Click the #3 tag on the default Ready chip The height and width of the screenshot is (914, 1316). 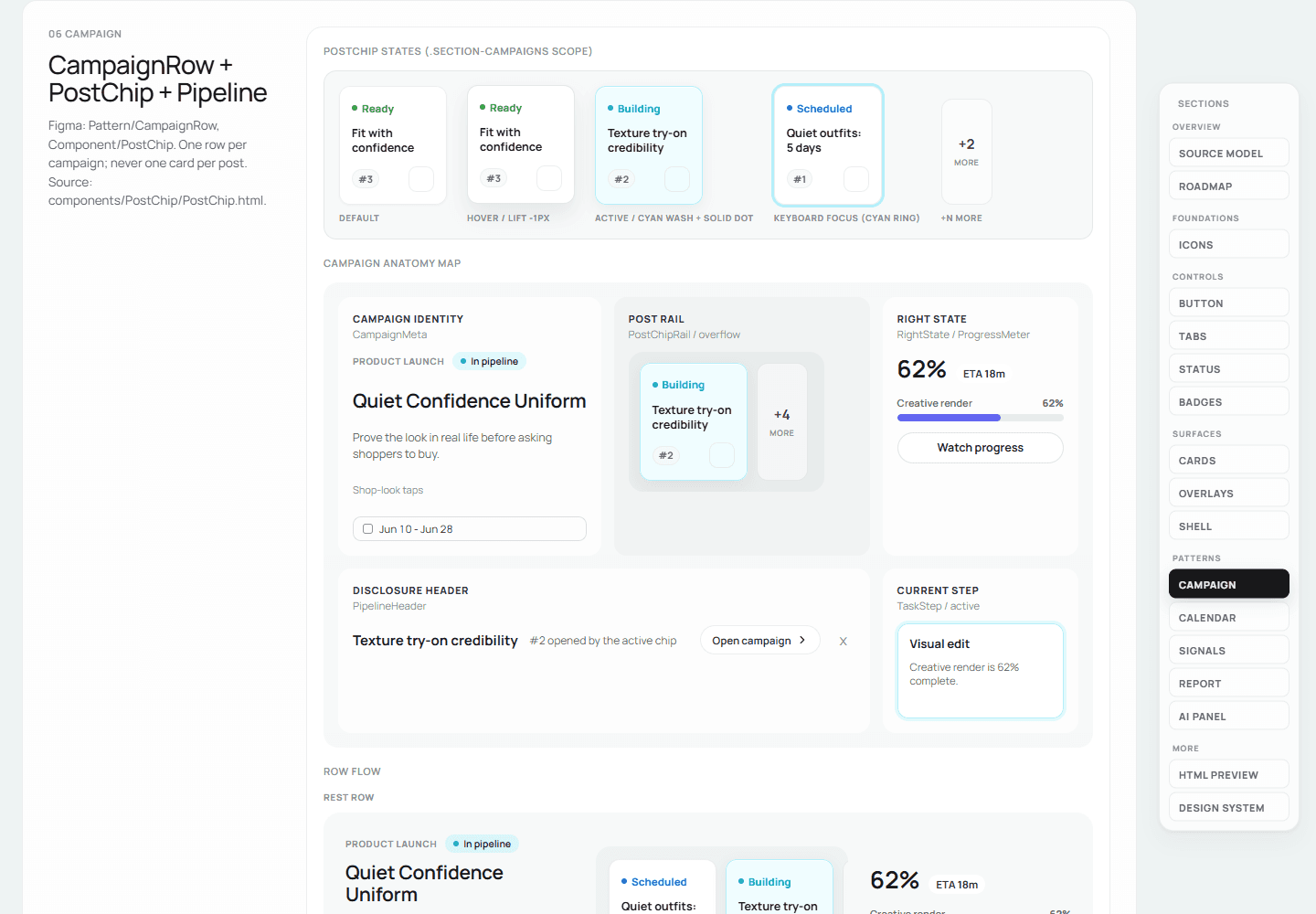click(366, 179)
